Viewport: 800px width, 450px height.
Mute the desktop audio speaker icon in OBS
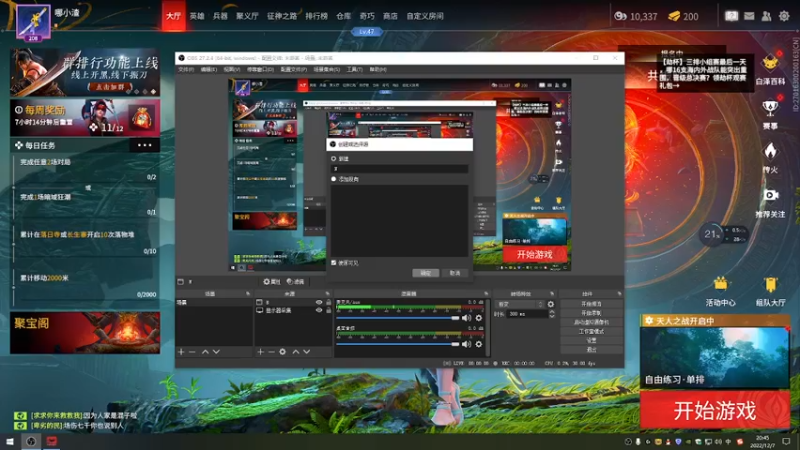coord(466,344)
